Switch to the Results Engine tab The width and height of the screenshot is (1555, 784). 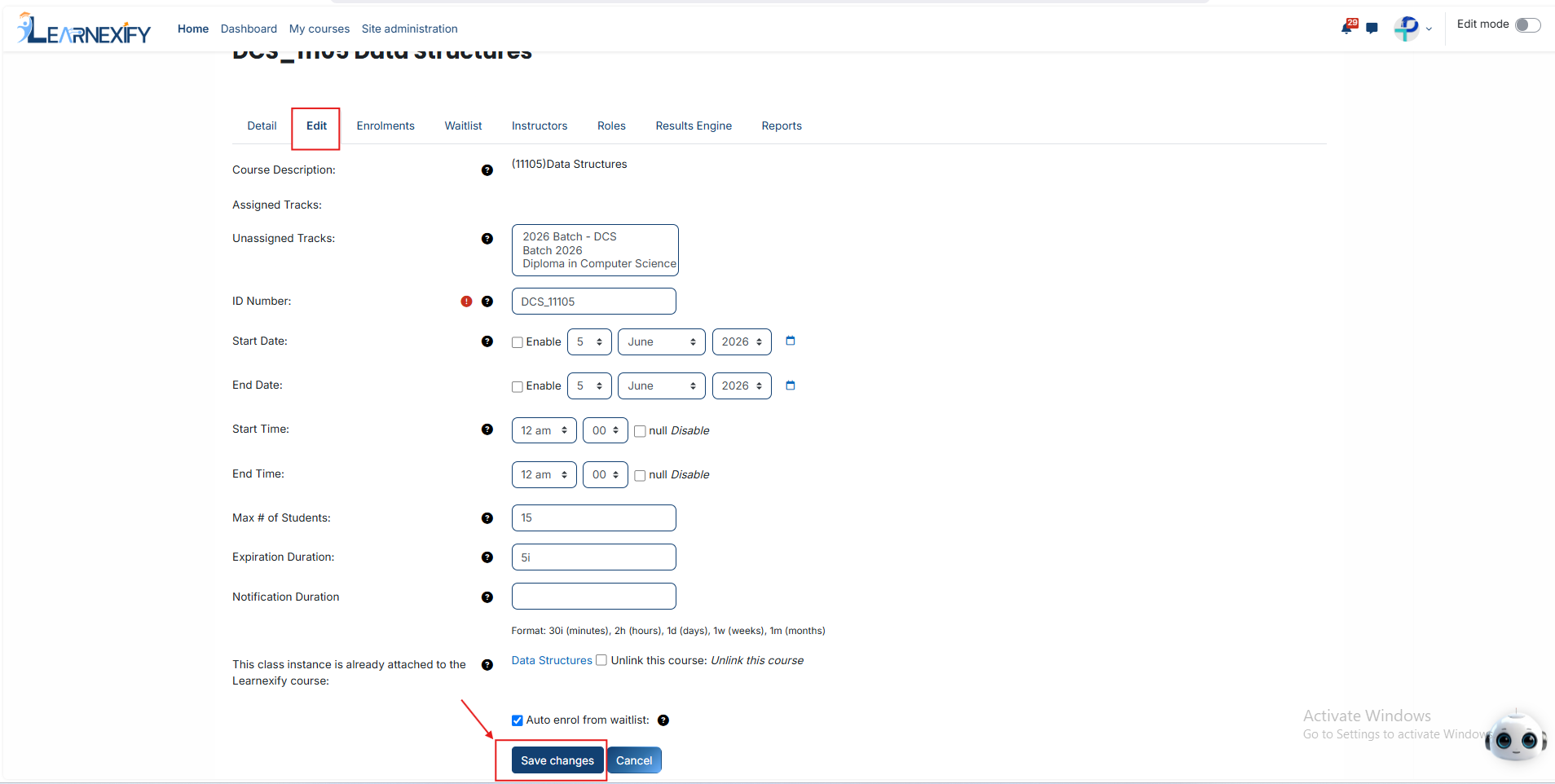click(x=694, y=126)
